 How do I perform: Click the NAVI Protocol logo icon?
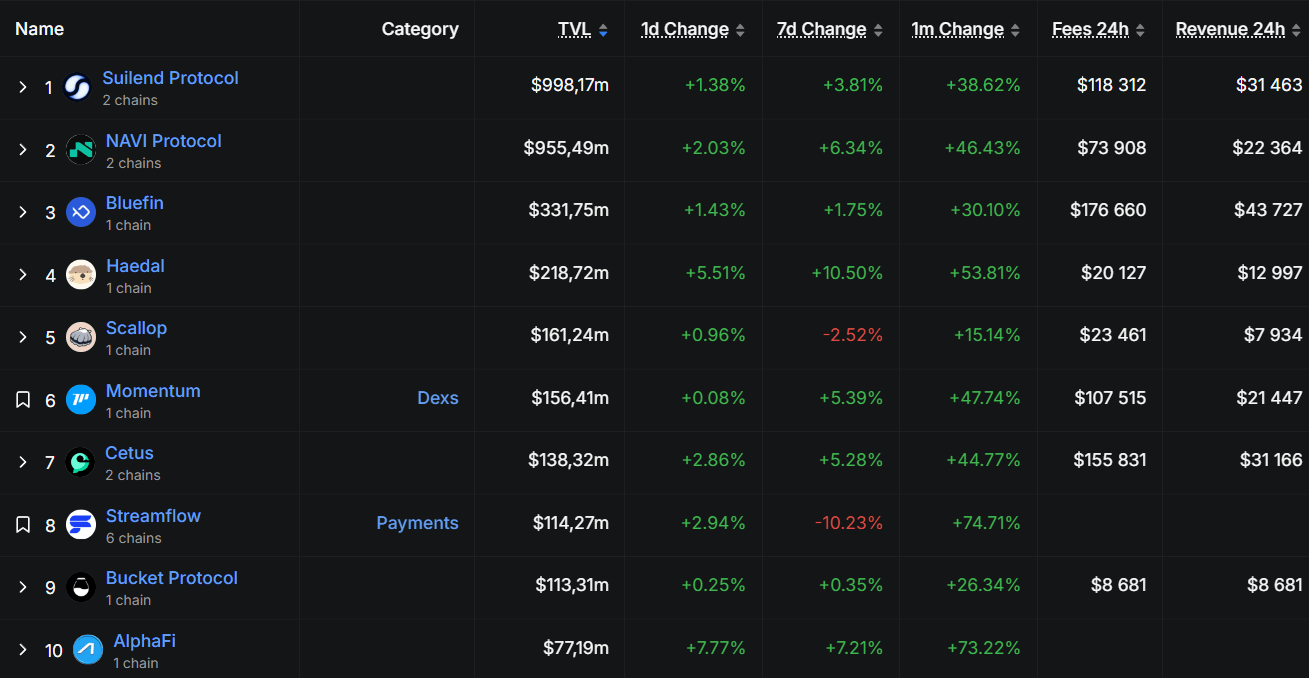coord(81,150)
